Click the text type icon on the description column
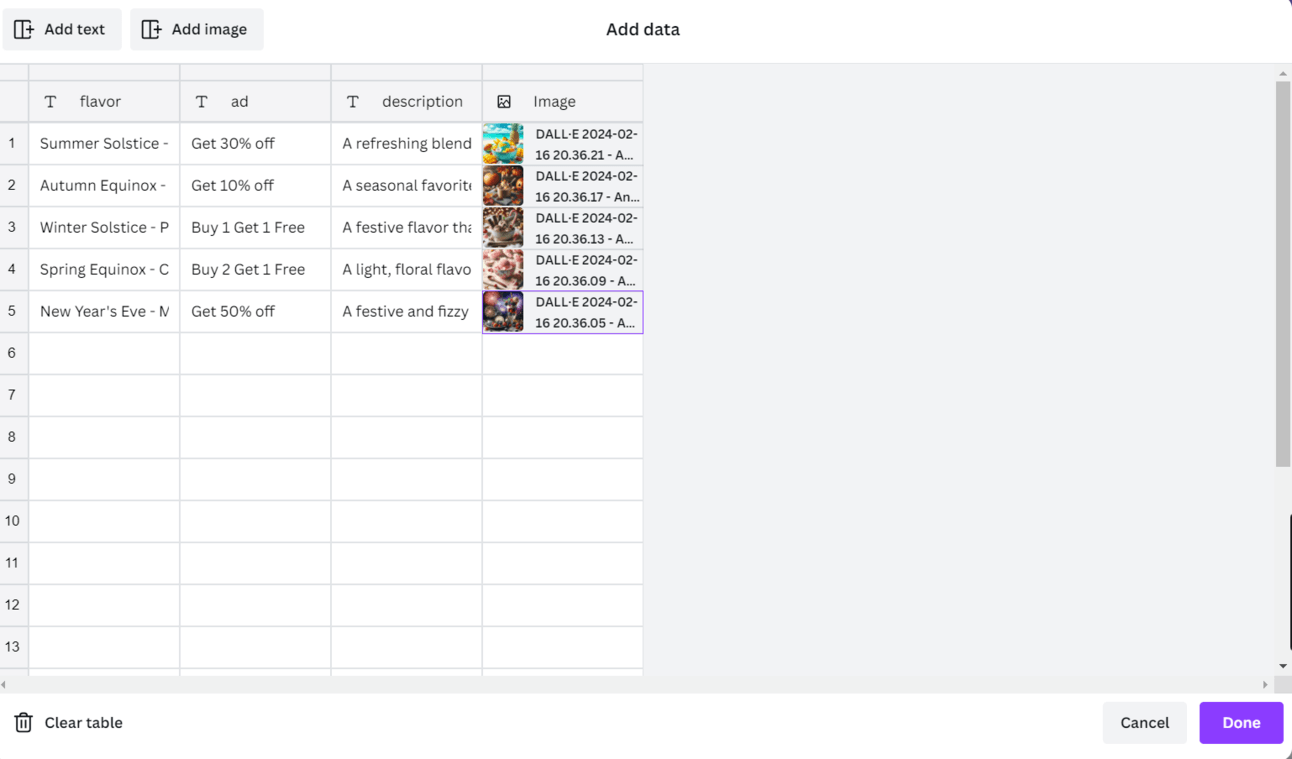This screenshot has width=1292, height=759. (352, 101)
